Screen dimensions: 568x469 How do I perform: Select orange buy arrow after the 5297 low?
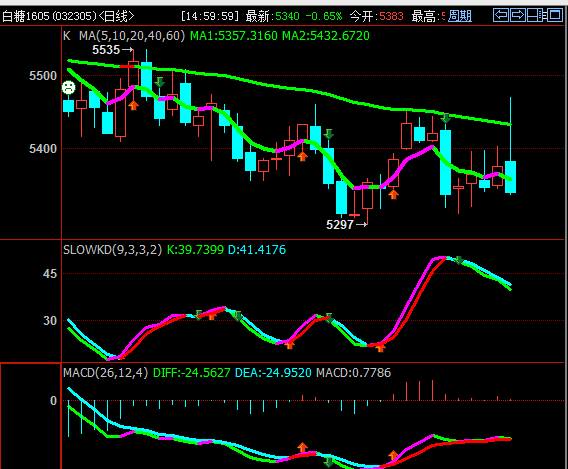[x=393, y=194]
